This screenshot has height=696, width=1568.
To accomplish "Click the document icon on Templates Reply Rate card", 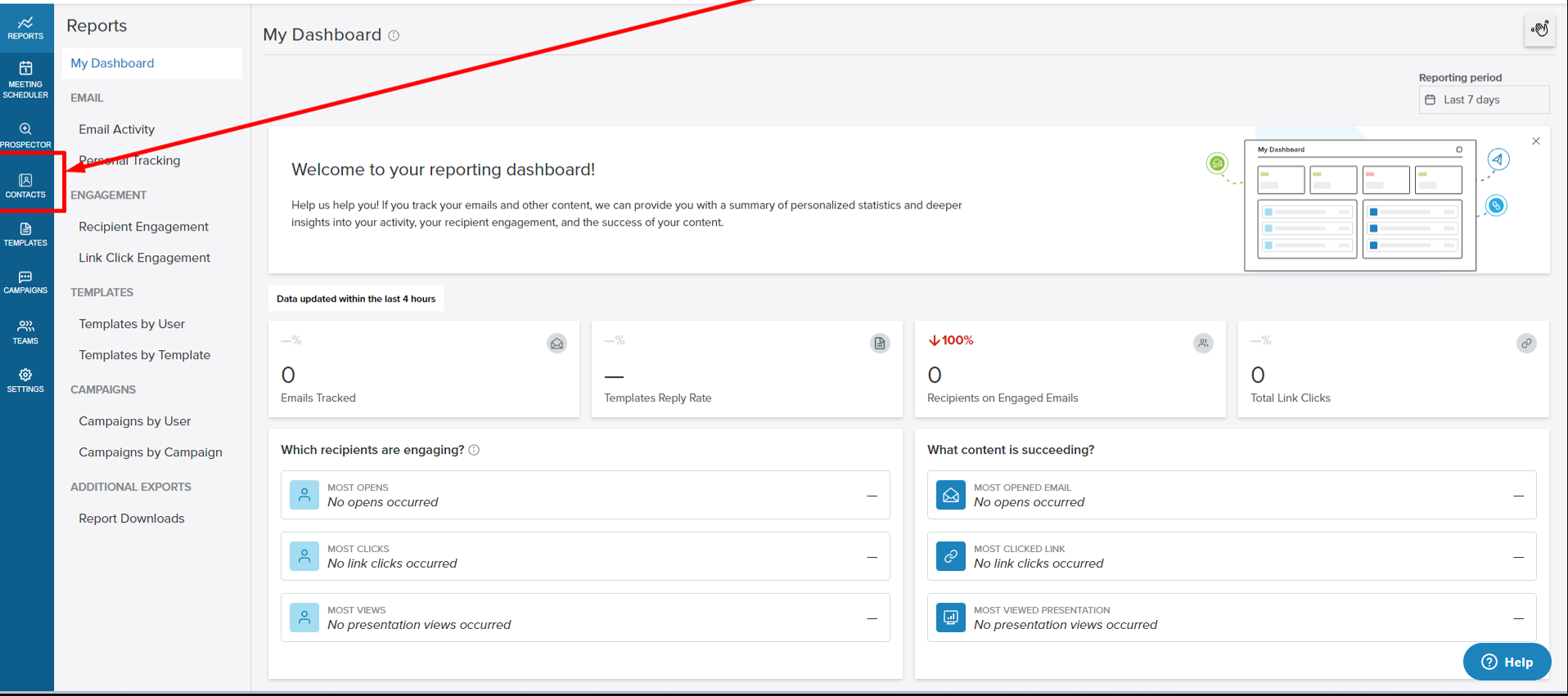I will [x=880, y=344].
